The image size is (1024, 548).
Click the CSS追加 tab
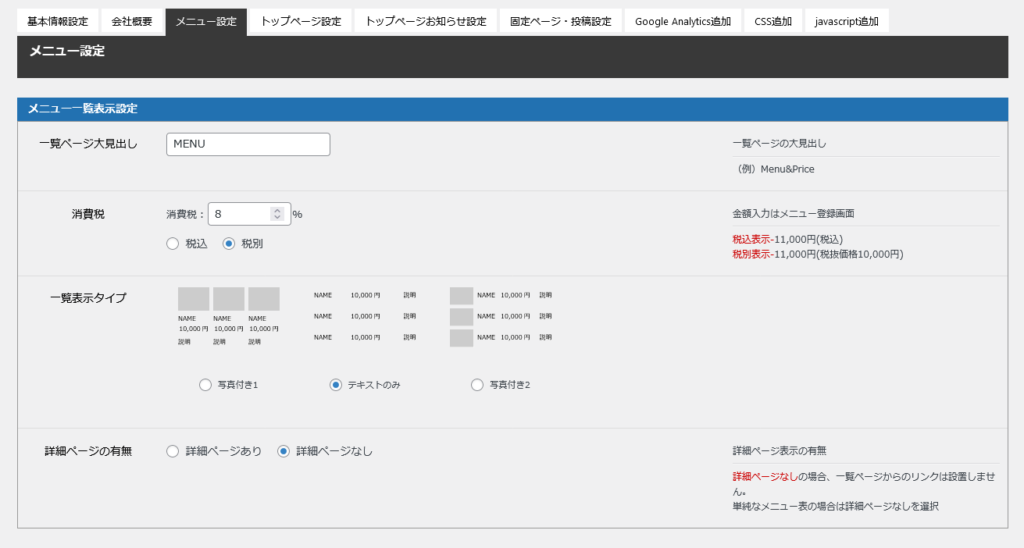774,21
